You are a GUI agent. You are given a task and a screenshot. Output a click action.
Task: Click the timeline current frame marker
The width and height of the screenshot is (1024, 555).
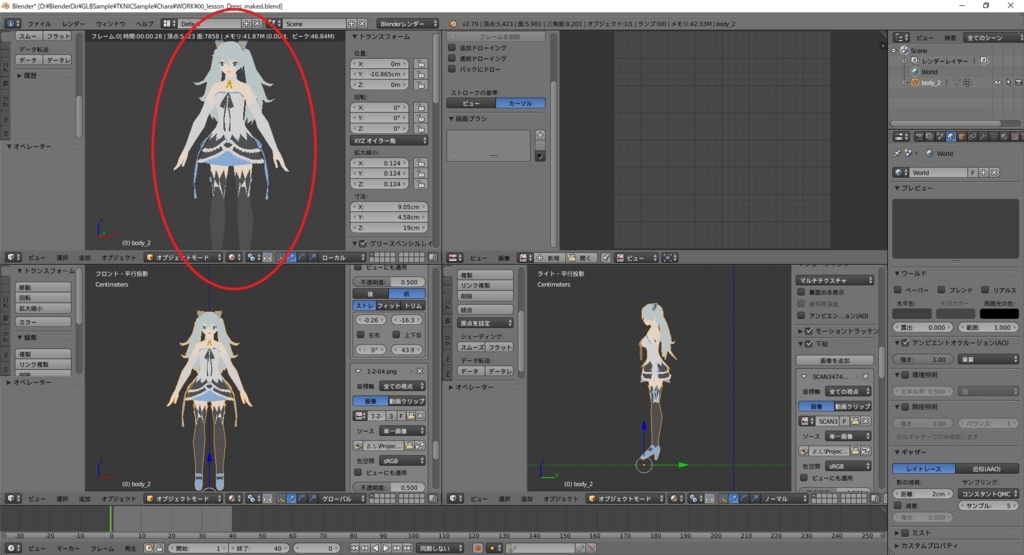pyautogui.click(x=111, y=519)
